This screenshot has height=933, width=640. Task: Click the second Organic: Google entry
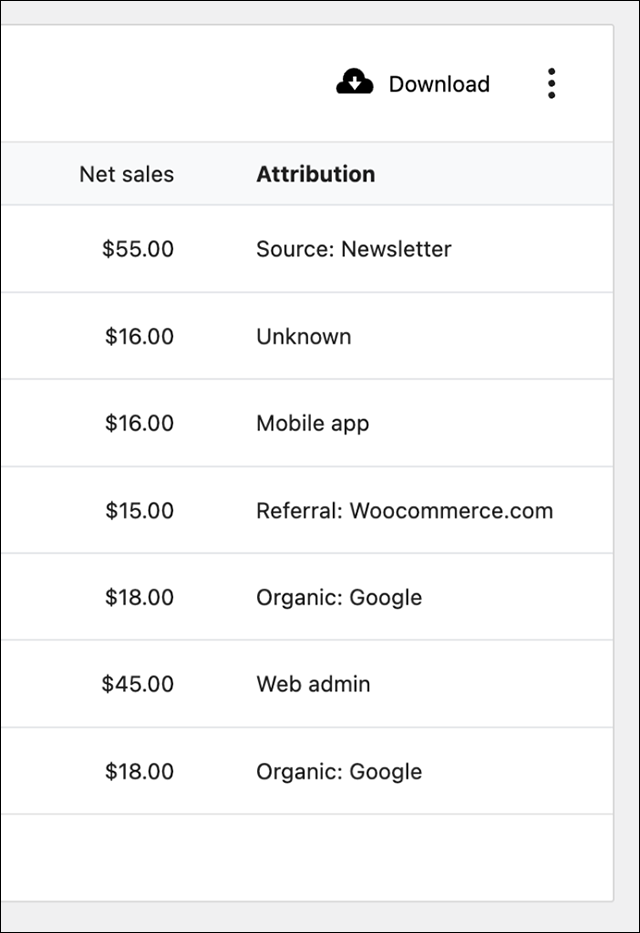337,771
